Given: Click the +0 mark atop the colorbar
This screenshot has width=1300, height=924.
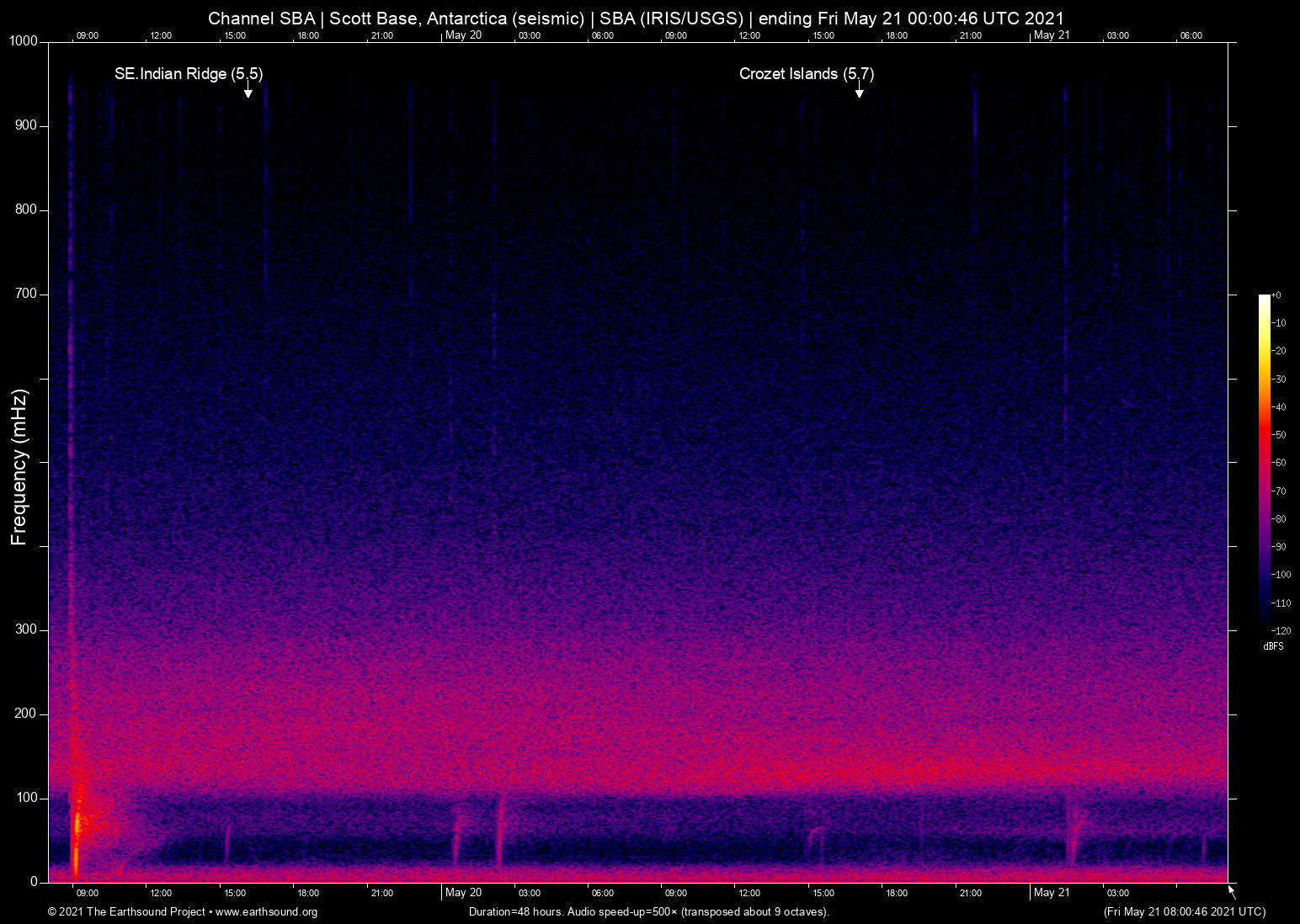Looking at the screenshot, I should [1277, 295].
